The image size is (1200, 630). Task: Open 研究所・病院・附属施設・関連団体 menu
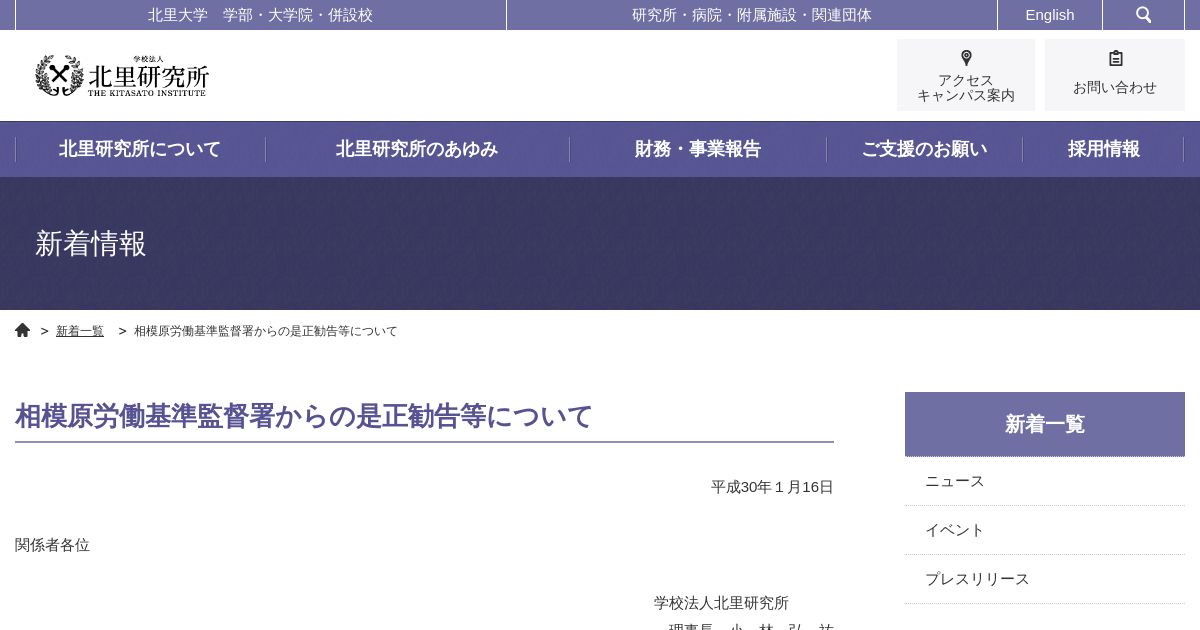pos(752,15)
